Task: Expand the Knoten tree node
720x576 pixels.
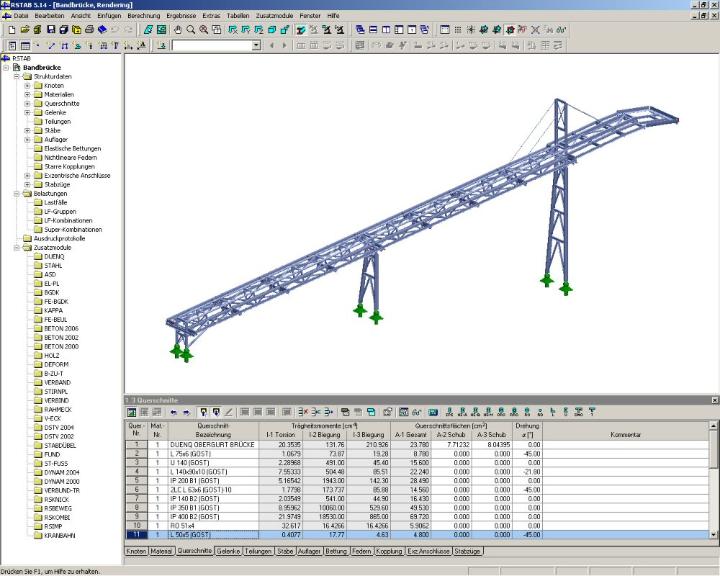Action: point(27,85)
